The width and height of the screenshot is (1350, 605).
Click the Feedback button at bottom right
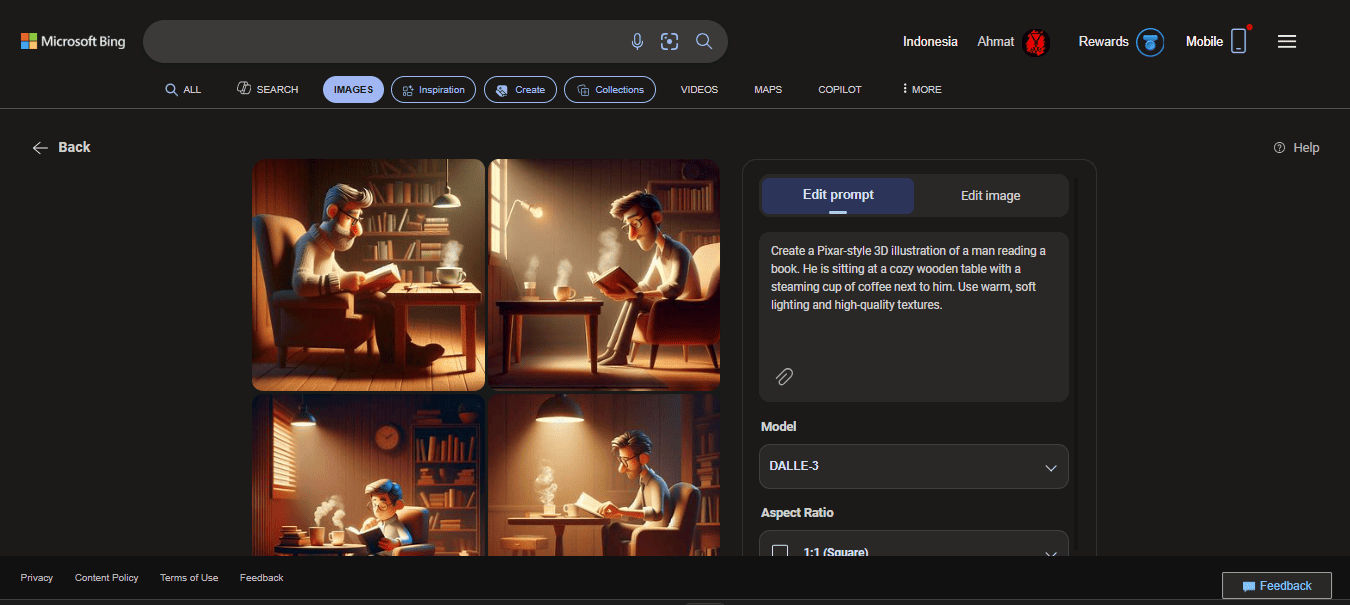(1276, 585)
